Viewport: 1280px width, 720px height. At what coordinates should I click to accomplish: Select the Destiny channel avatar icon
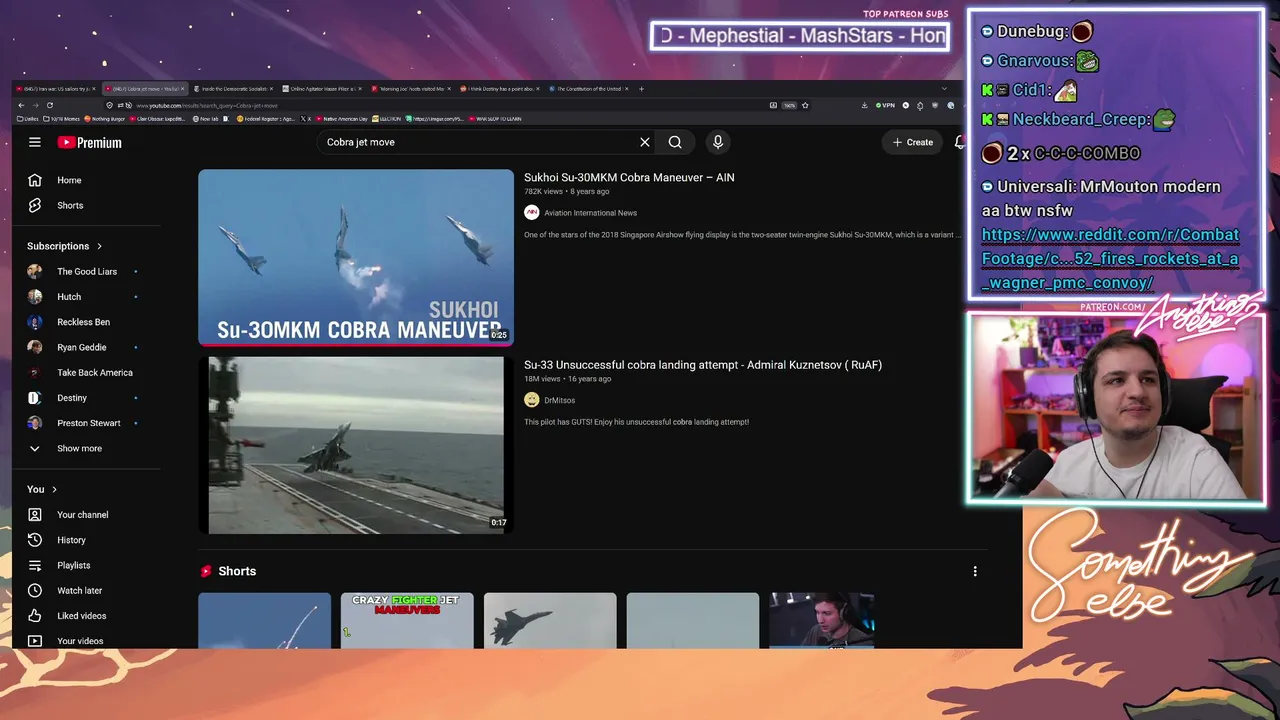[x=35, y=398]
